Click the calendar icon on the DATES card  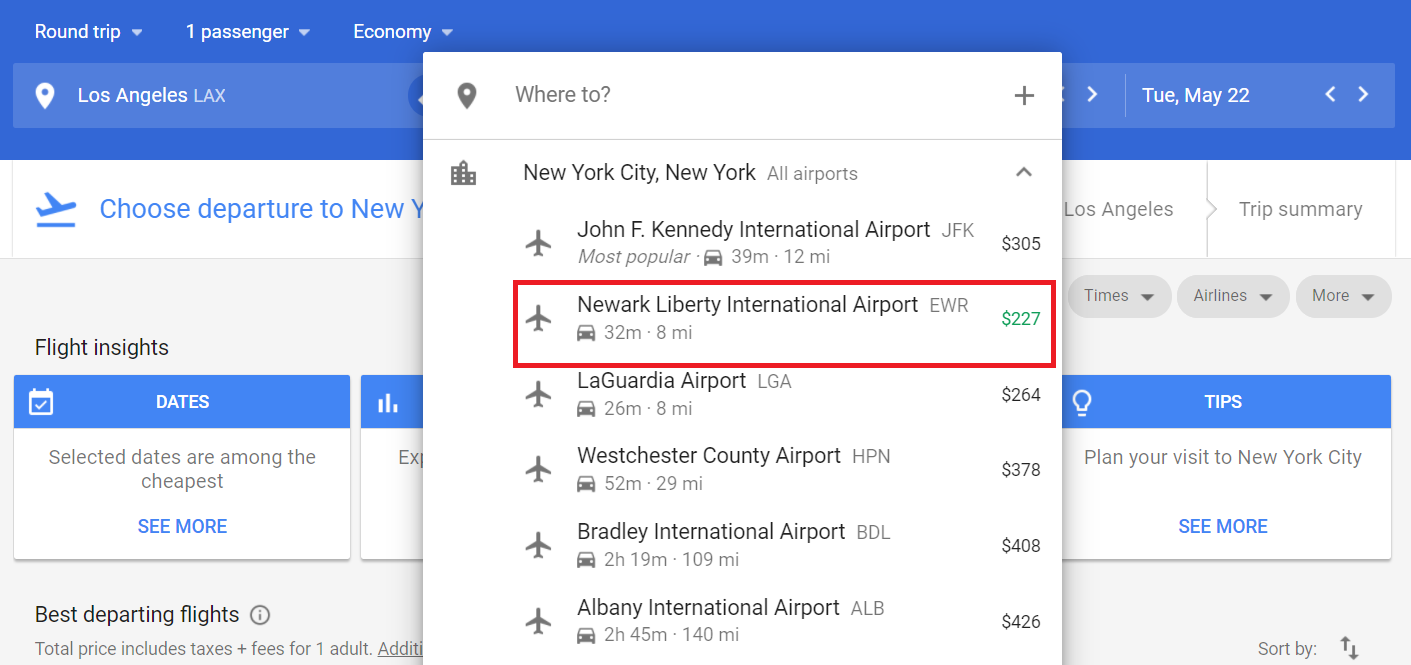[x=41, y=402]
